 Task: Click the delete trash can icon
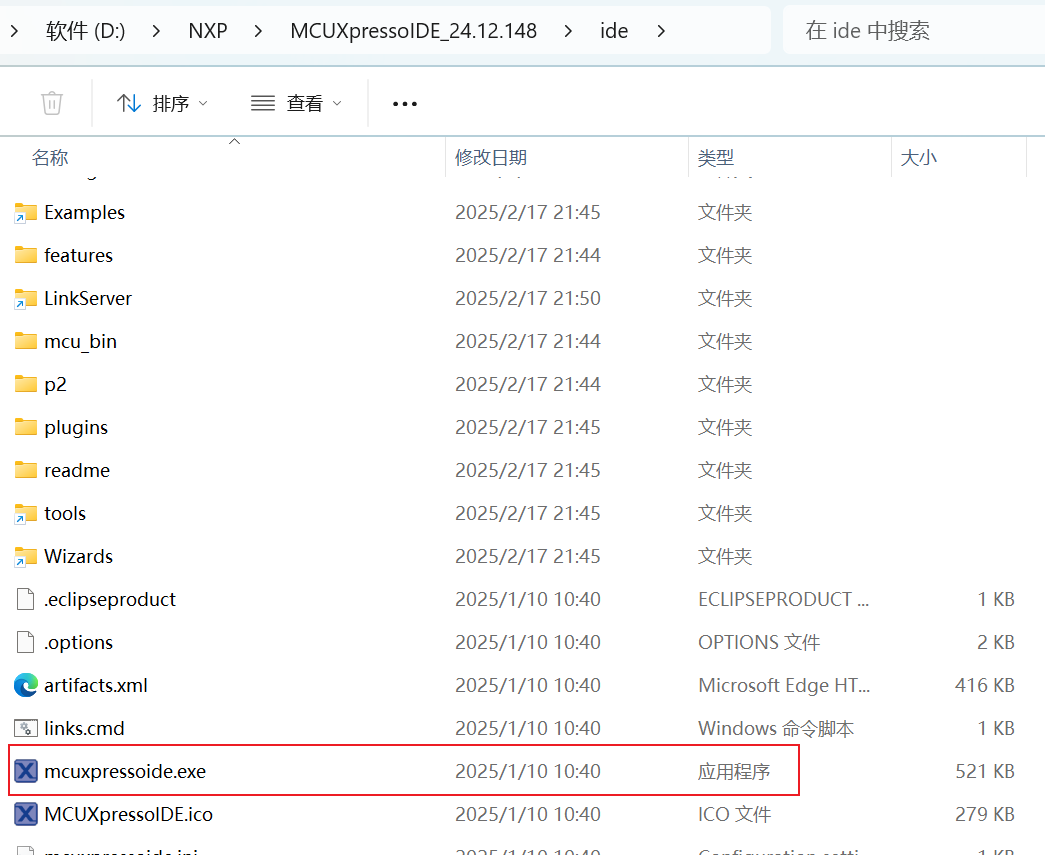click(52, 103)
